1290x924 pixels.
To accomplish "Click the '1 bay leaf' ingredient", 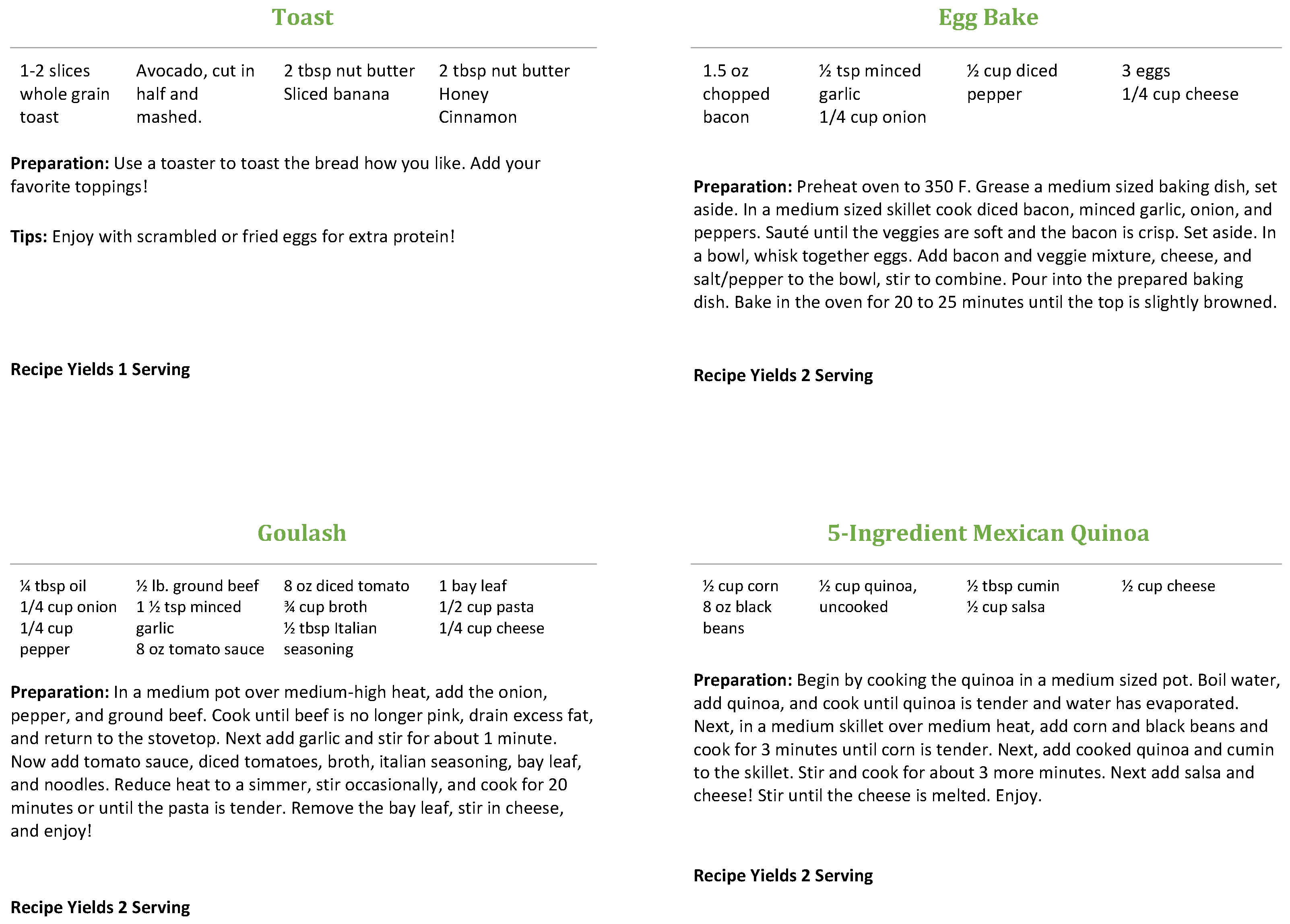I will coord(472,586).
